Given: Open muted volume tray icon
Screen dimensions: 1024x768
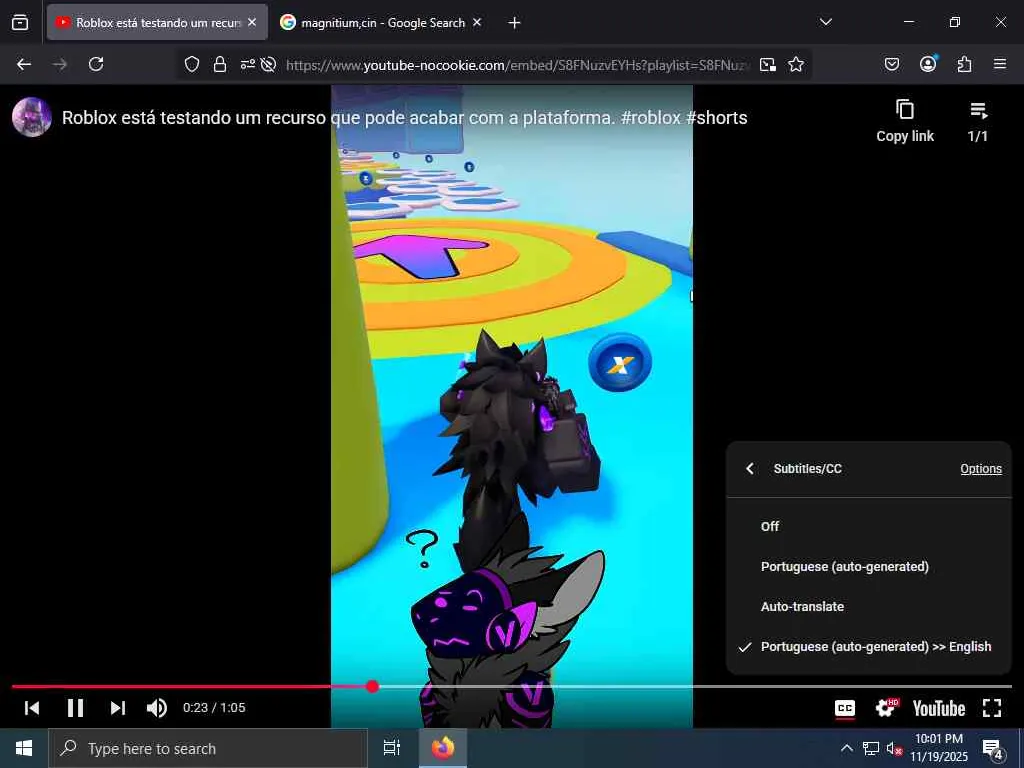Looking at the screenshot, I should 893,748.
